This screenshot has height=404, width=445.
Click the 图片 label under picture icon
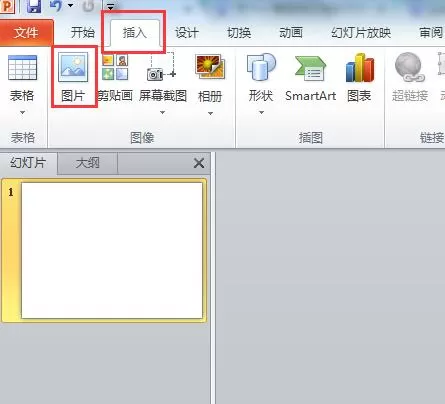pyautogui.click(x=73, y=96)
